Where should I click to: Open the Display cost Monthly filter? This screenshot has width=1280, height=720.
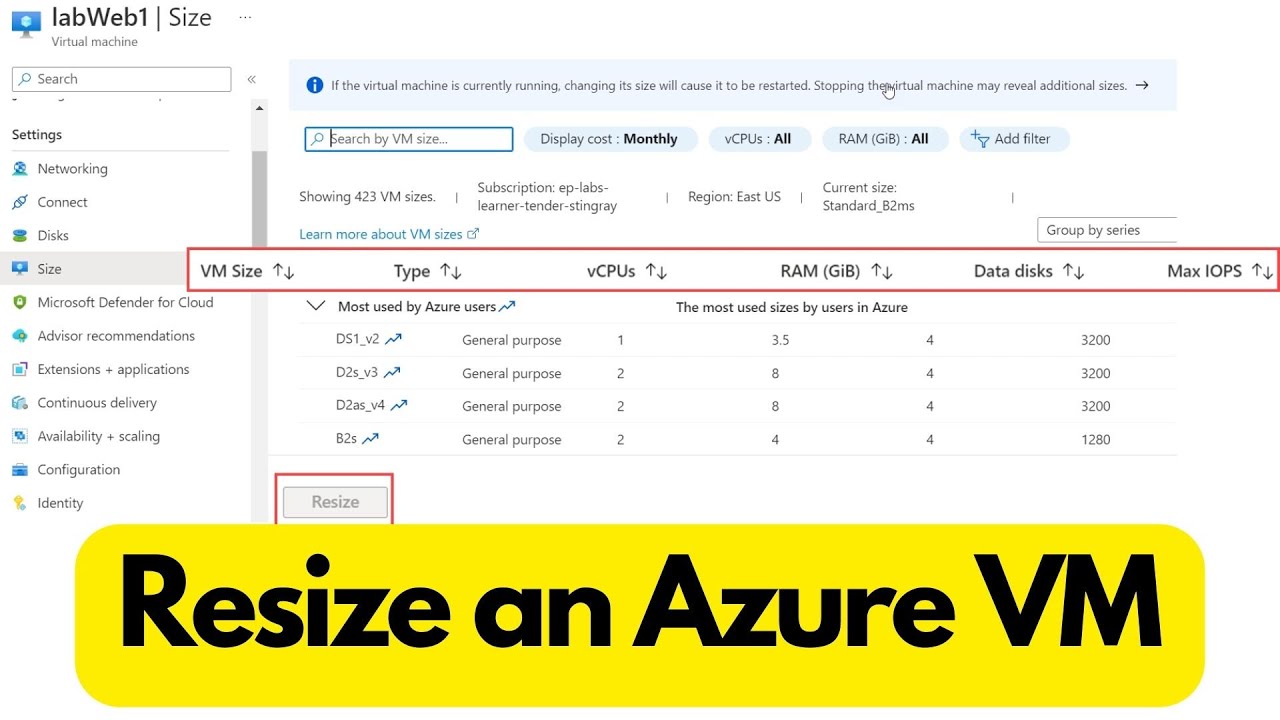pos(609,139)
